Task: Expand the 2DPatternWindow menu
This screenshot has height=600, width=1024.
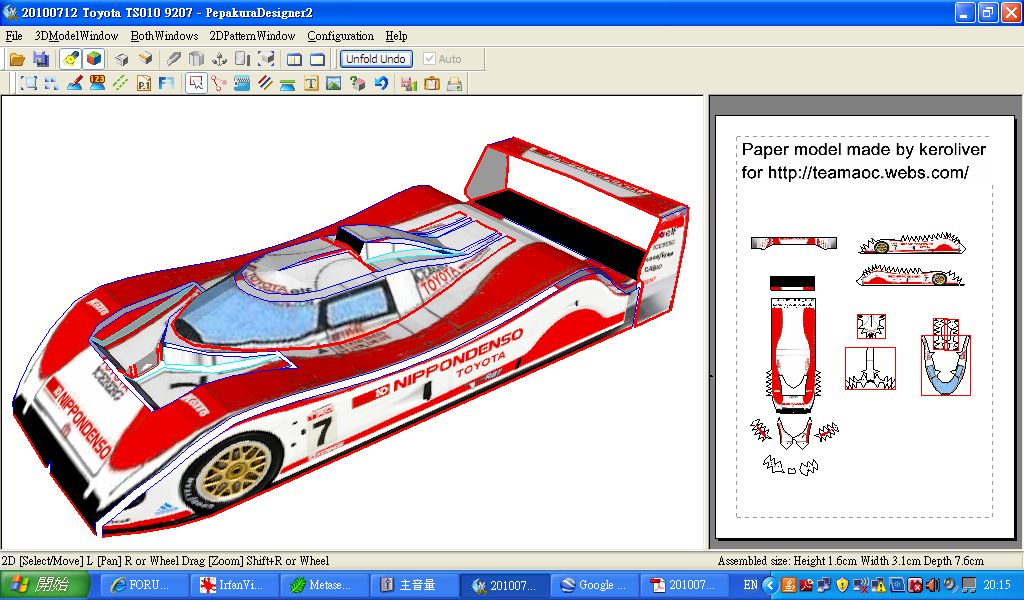Action: pyautogui.click(x=252, y=36)
